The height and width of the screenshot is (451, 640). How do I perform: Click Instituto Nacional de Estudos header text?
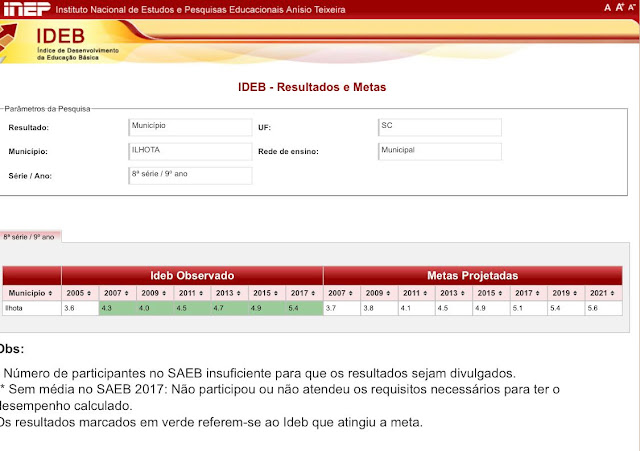200,9
